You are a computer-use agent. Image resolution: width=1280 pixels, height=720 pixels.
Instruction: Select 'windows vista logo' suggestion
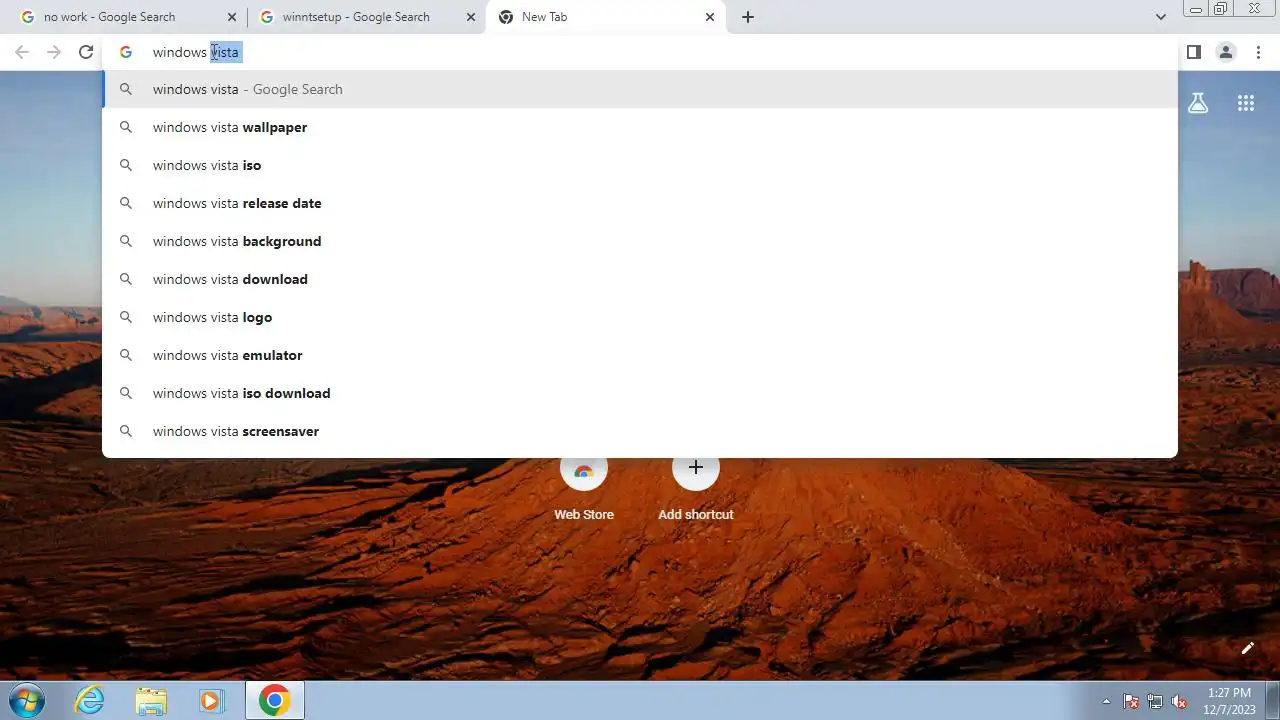click(640, 317)
